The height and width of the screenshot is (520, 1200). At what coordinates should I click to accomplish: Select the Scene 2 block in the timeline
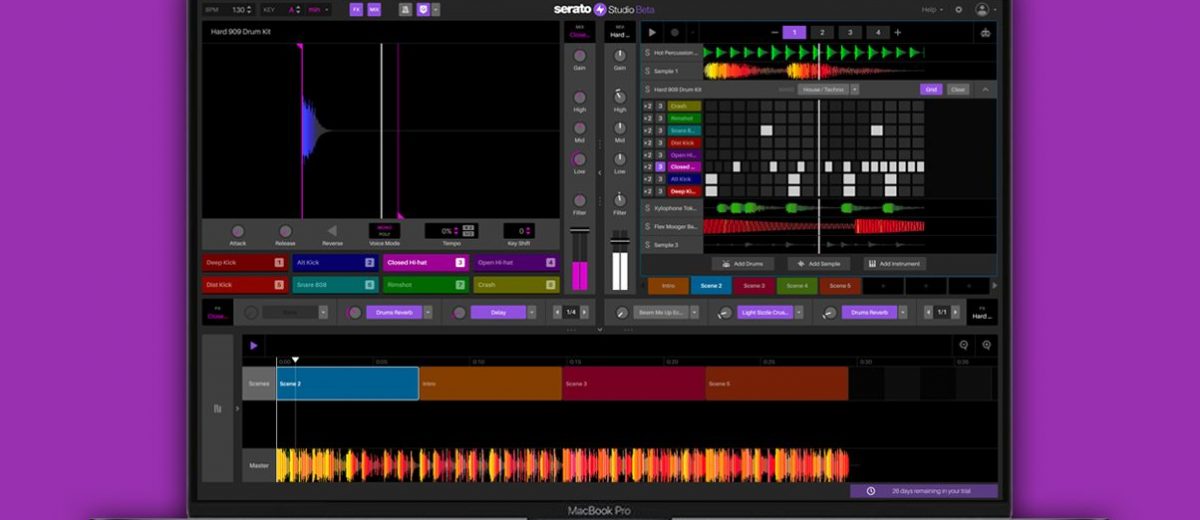(347, 383)
